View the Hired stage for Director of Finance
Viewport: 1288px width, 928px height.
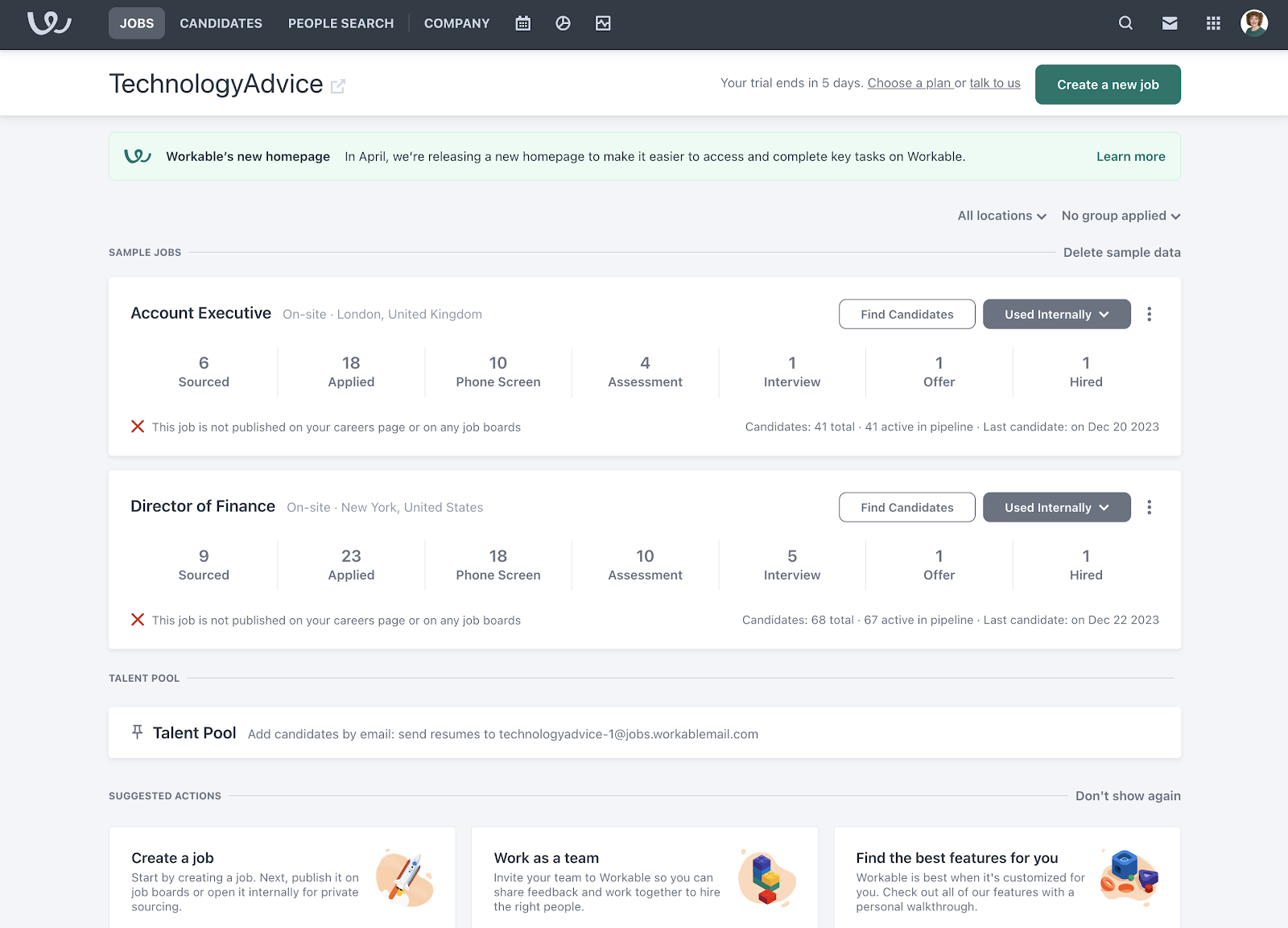[x=1086, y=565]
